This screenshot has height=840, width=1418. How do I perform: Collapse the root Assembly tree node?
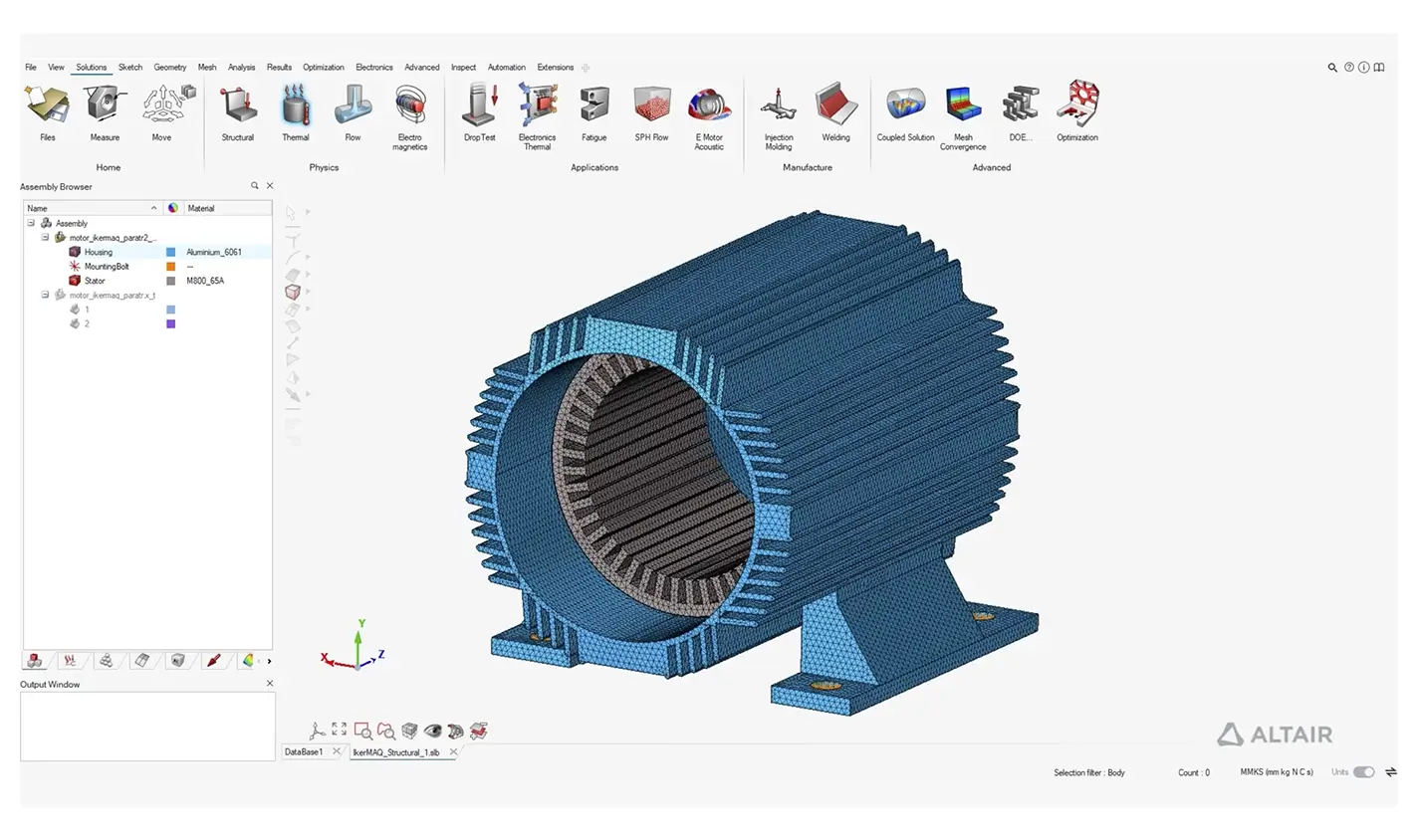click(31, 224)
